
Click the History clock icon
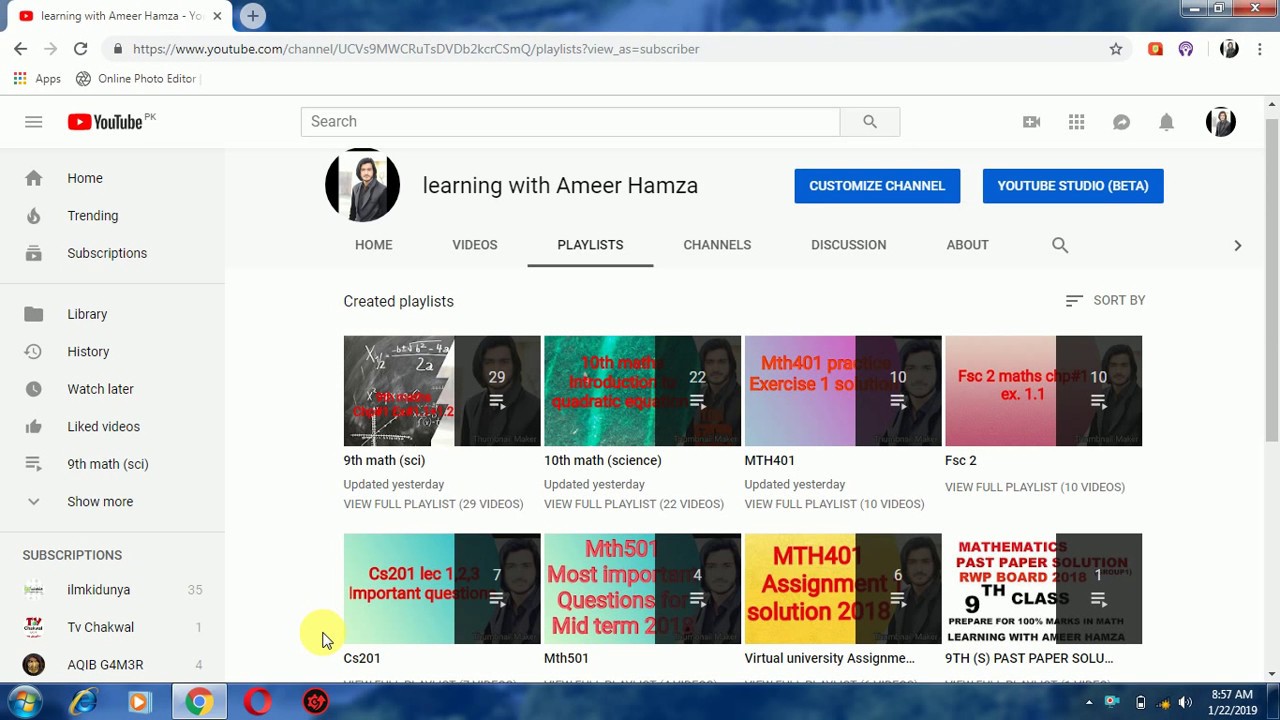pyautogui.click(x=33, y=352)
